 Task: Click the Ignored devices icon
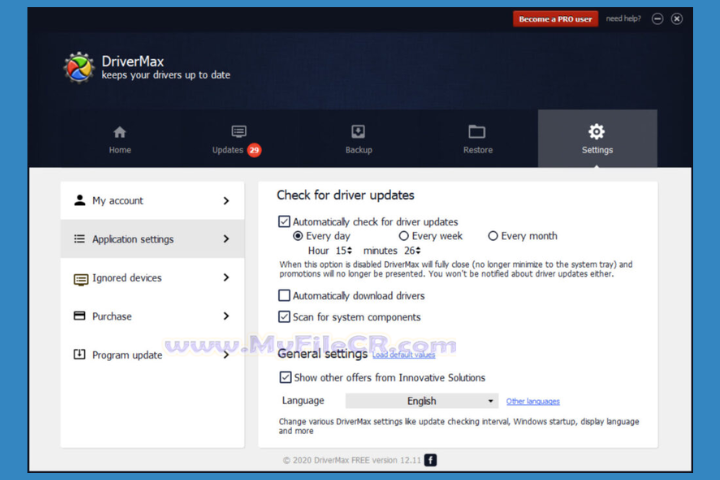[81, 279]
